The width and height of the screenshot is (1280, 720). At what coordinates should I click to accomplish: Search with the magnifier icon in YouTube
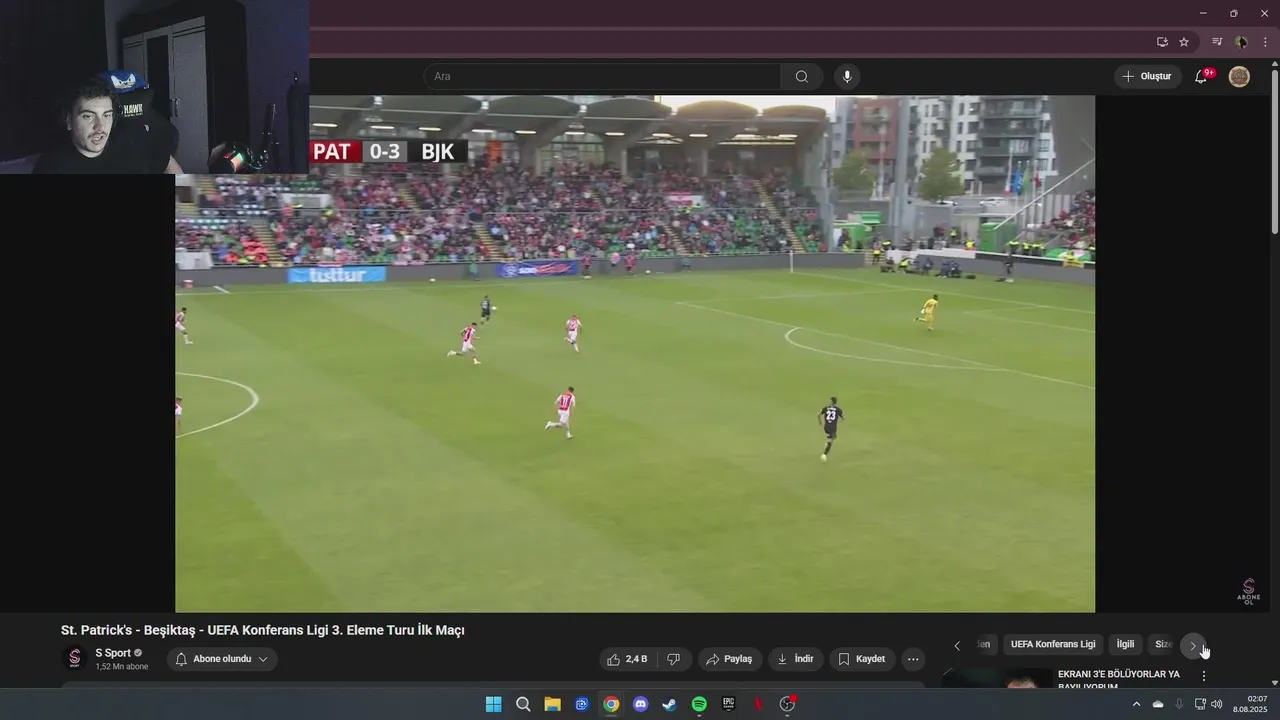tap(802, 77)
